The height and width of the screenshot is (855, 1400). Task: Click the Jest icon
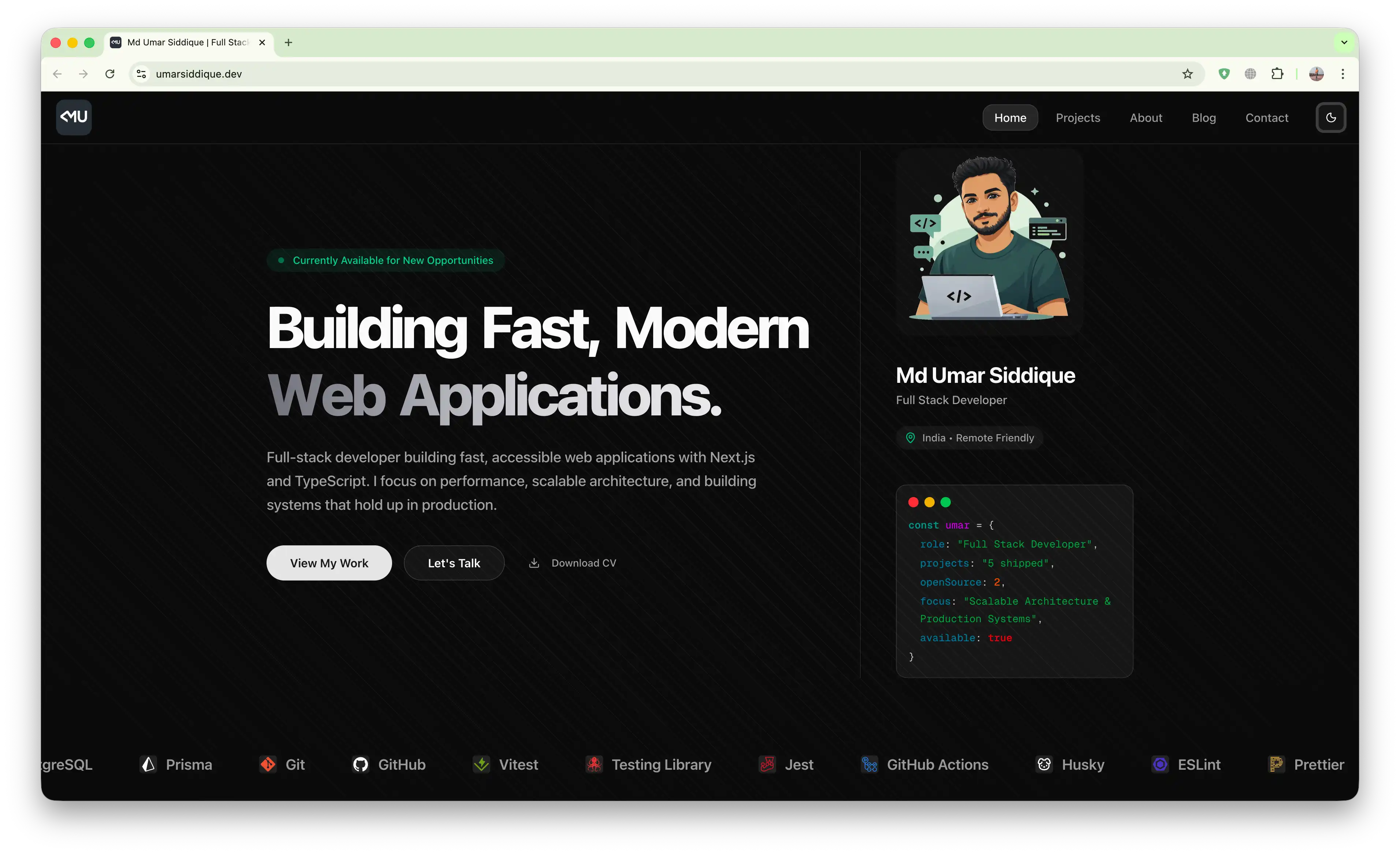[767, 764]
